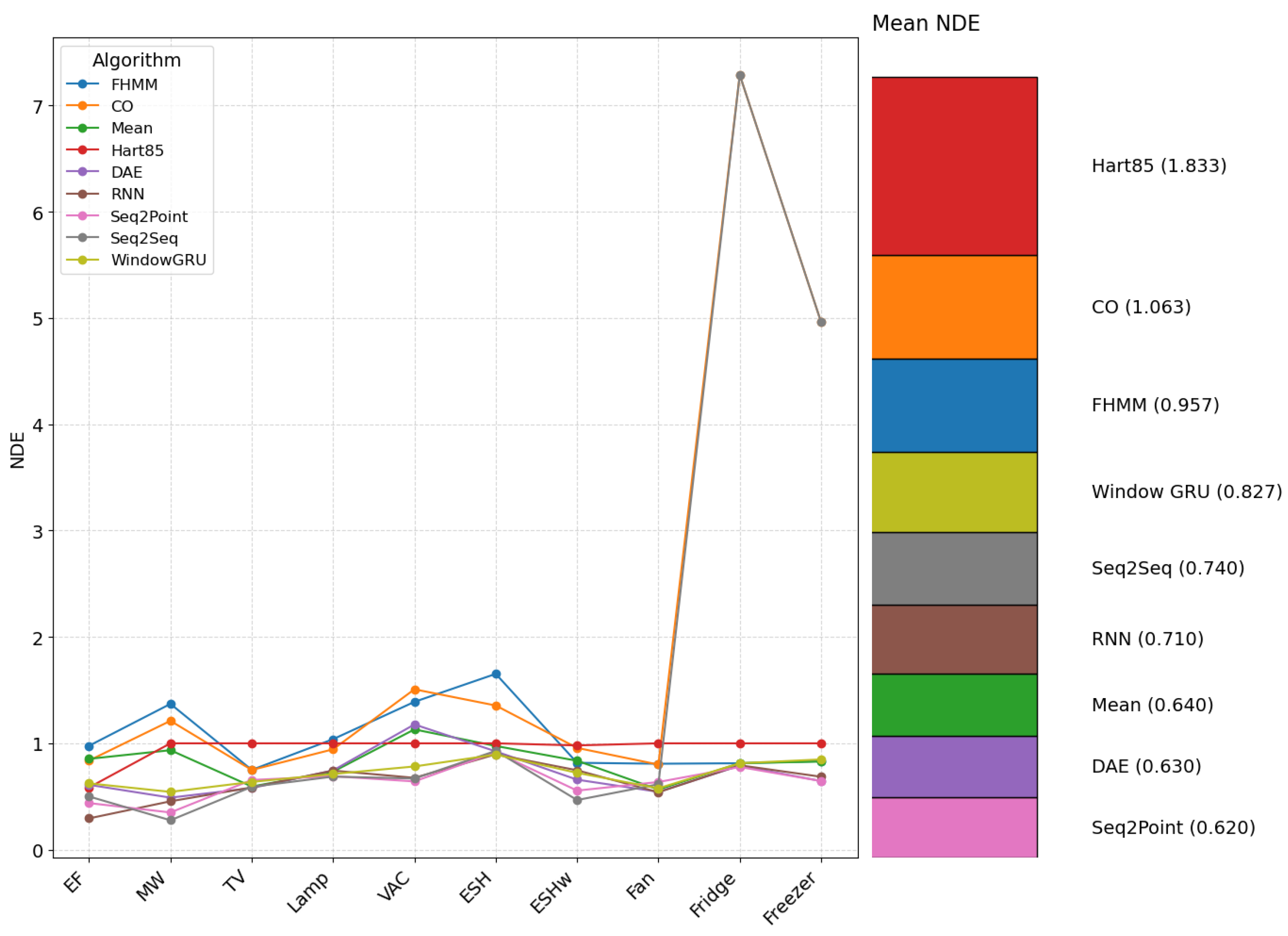Click the Algorithm legend title
1288x936 pixels.
click(136, 60)
